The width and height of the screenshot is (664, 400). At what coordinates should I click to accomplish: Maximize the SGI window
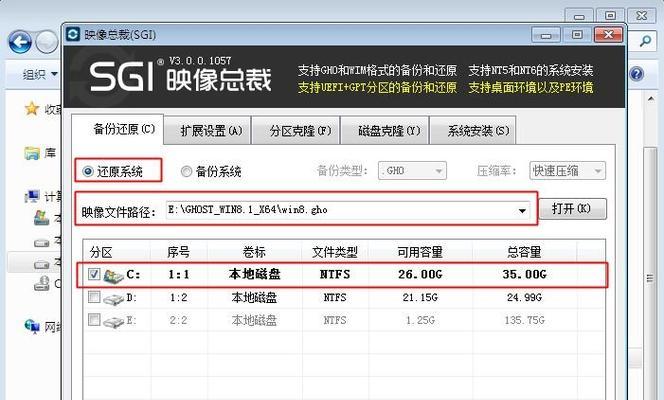(577, 35)
